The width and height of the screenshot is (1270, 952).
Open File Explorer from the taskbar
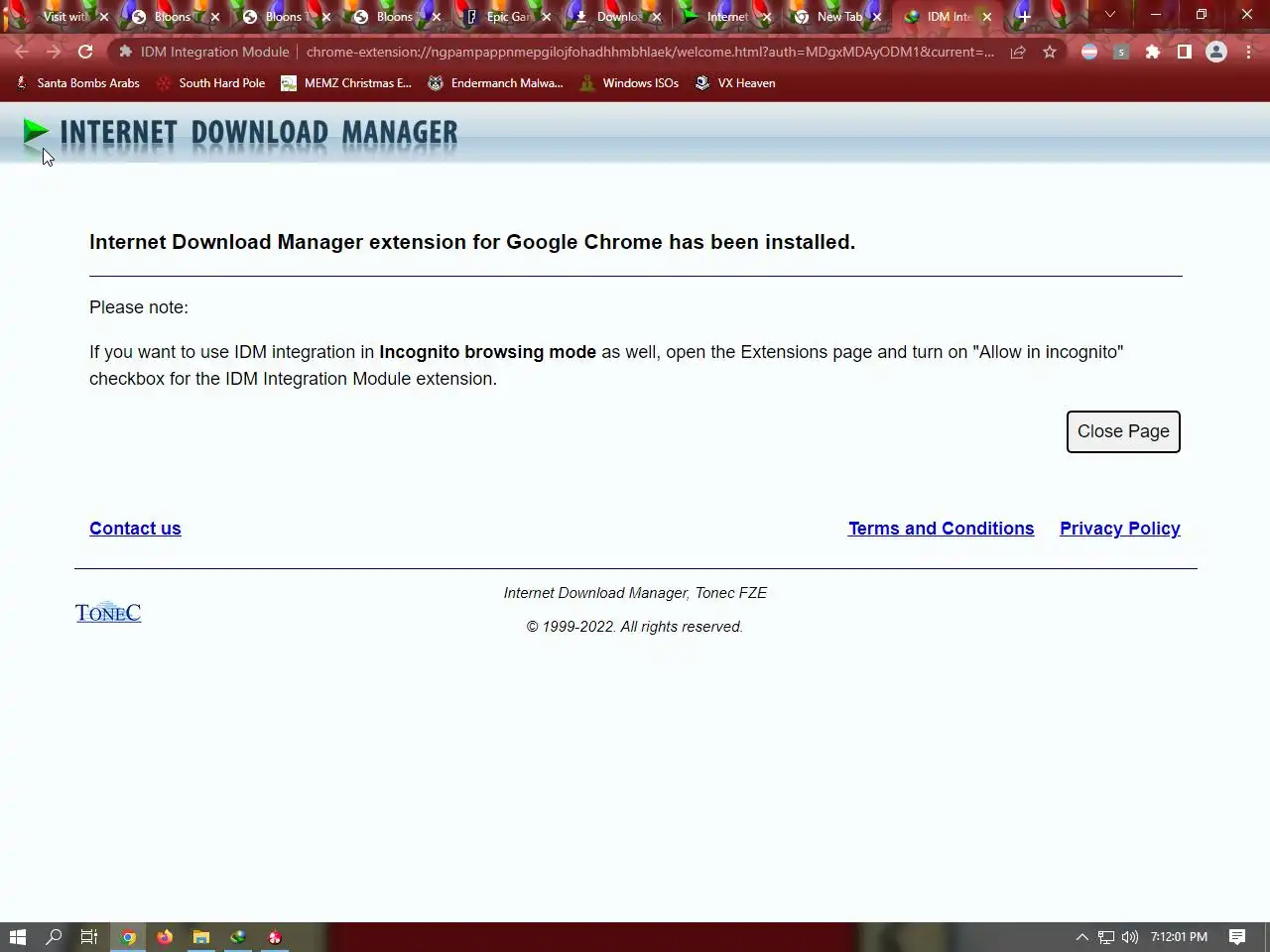coord(201,937)
